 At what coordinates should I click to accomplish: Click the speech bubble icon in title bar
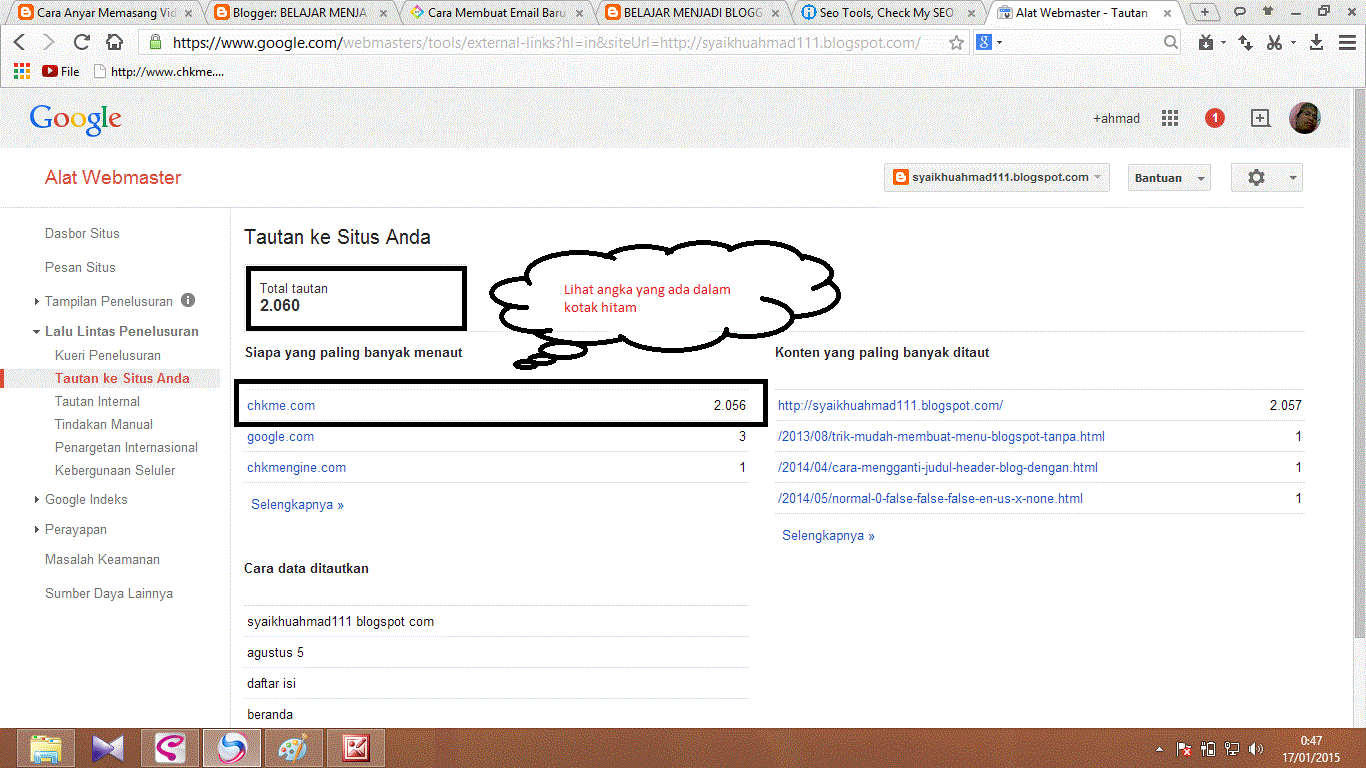pyautogui.click(x=1239, y=11)
